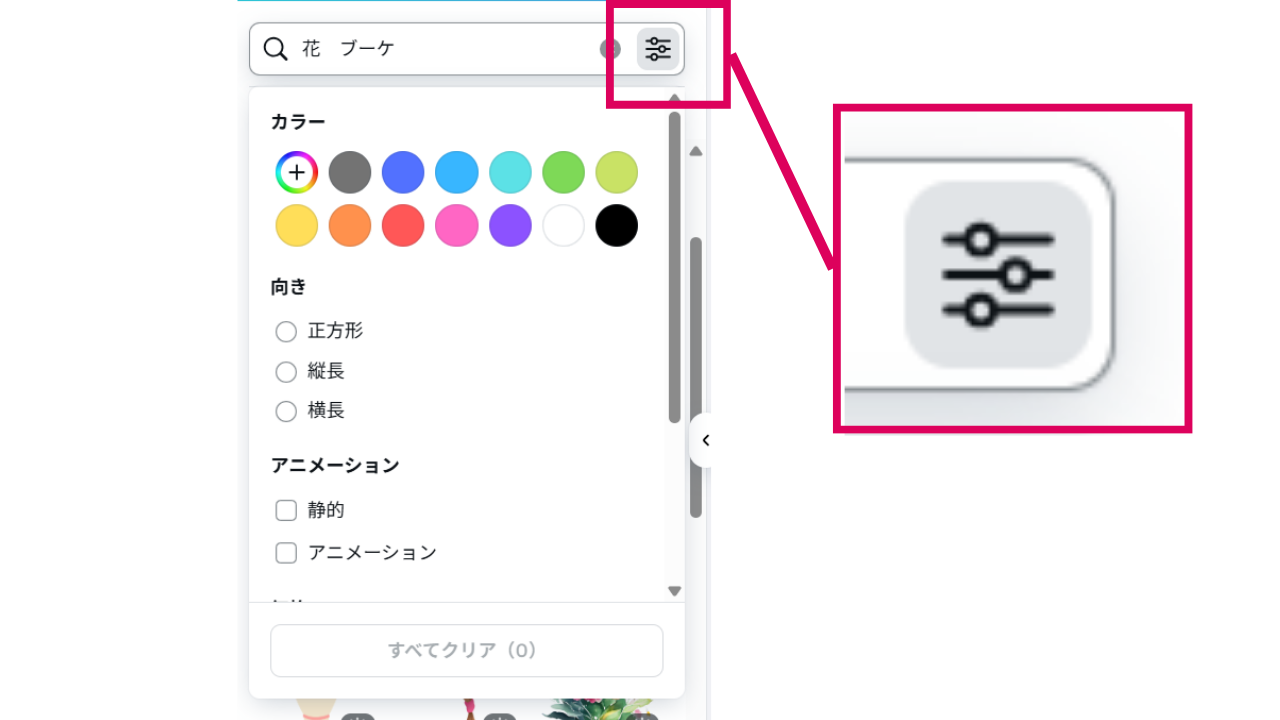The width and height of the screenshot is (1280, 720).
Task: Collapse the side panel with the chevron arrow
Action: (x=705, y=440)
